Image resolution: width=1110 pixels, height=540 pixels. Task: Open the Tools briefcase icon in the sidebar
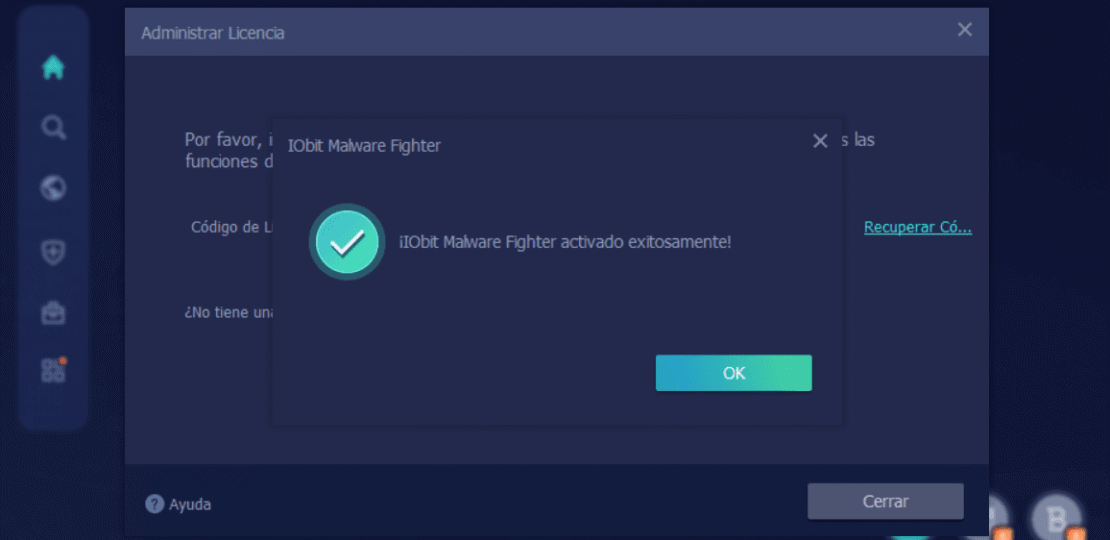point(53,313)
